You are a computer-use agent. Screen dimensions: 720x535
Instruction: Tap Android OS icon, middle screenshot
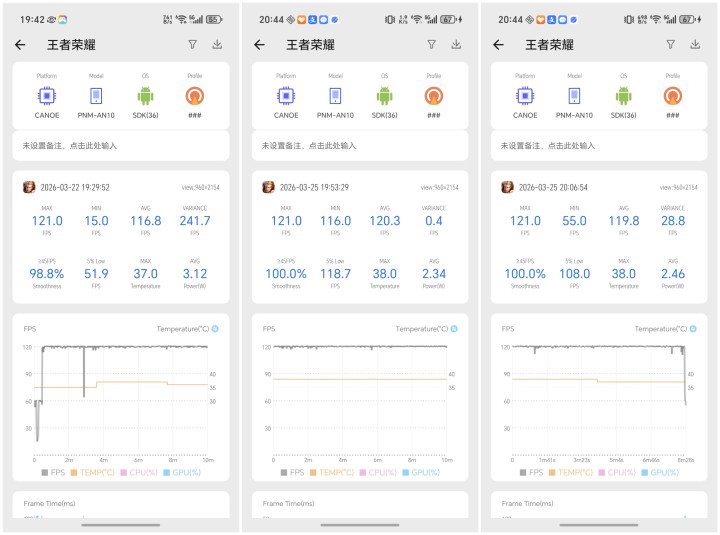(385, 96)
